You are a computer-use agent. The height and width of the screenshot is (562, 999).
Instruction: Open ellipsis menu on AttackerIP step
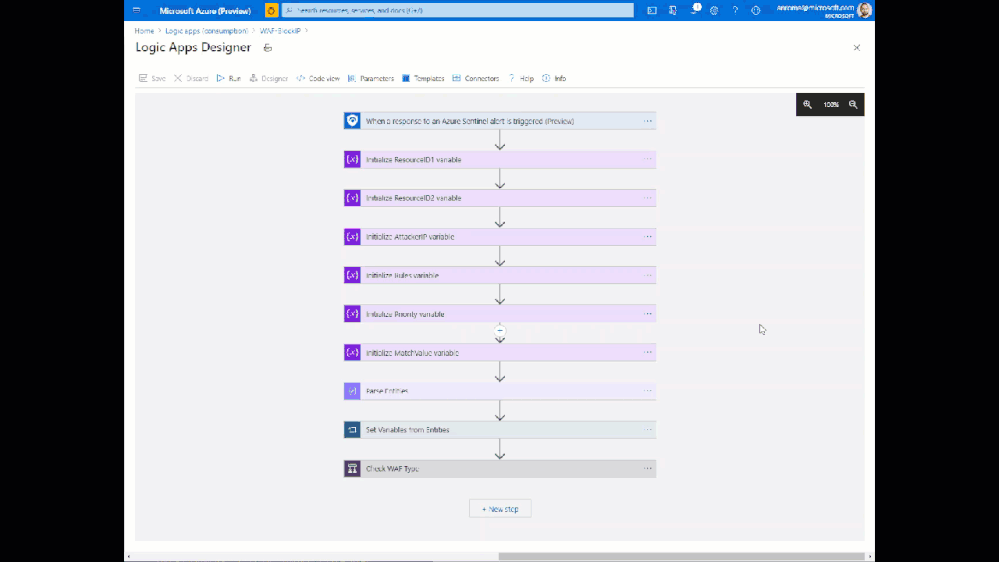click(647, 236)
